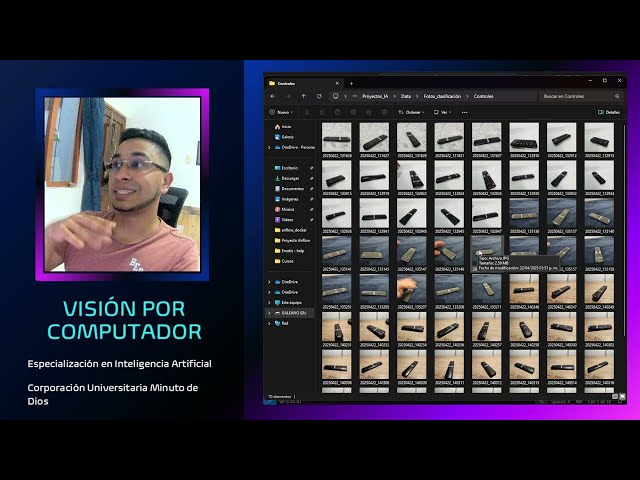Add a new Explorer tab with plus
Image resolution: width=640 pixels, height=480 pixels.
pos(351,84)
